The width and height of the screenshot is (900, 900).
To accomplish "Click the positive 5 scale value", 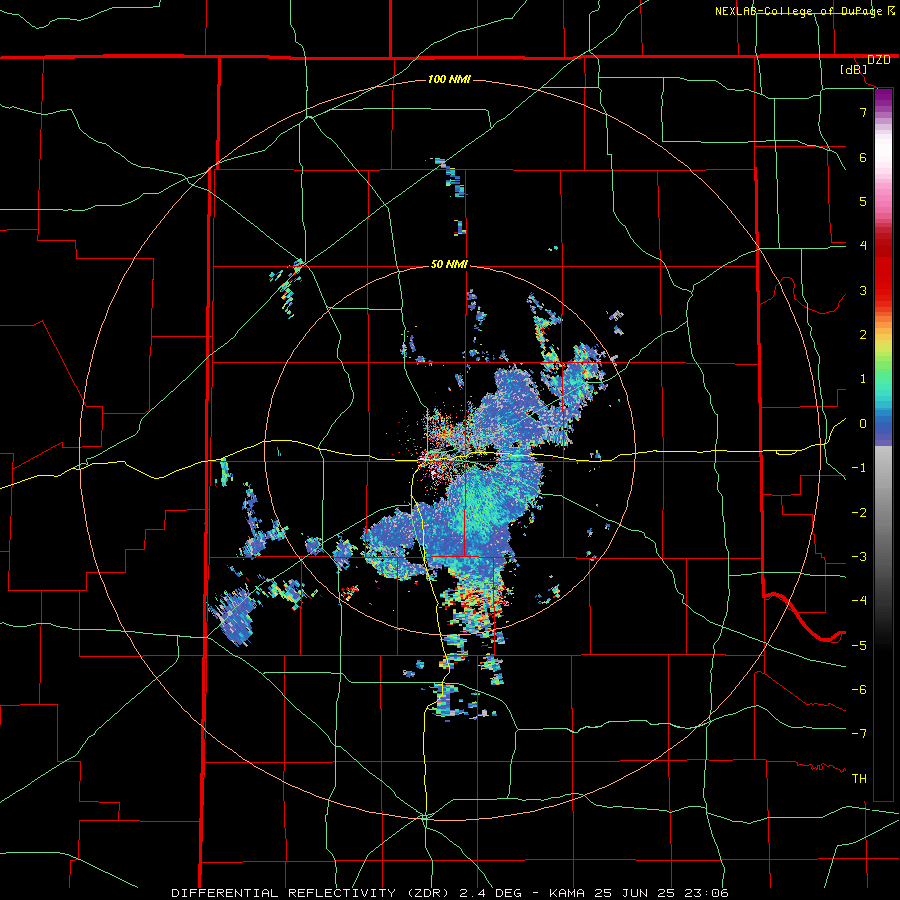I will click(863, 201).
